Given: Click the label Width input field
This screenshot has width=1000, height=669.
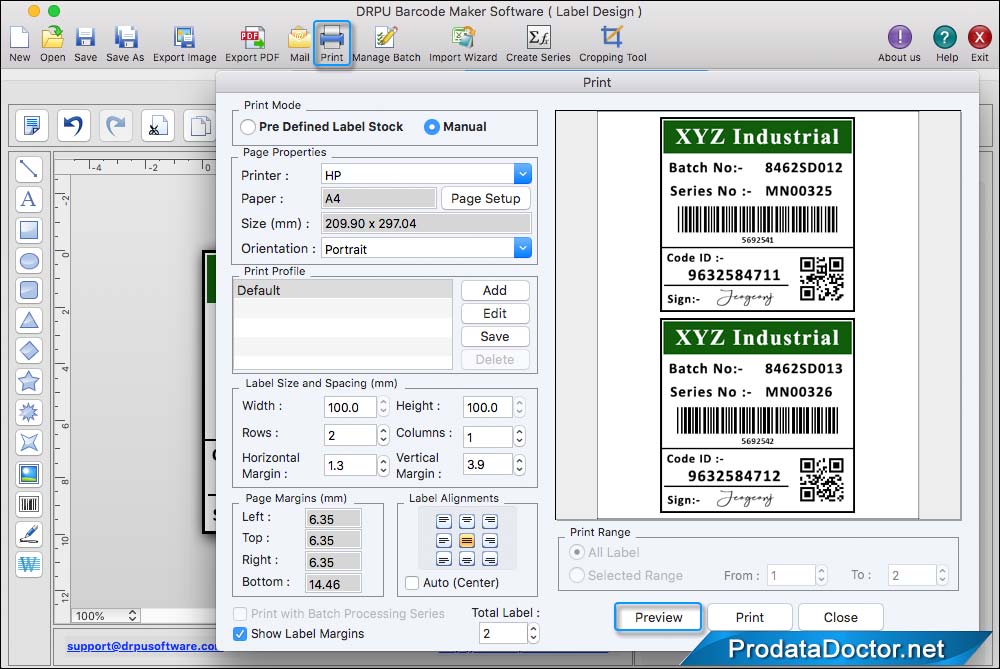Looking at the screenshot, I should 350,407.
